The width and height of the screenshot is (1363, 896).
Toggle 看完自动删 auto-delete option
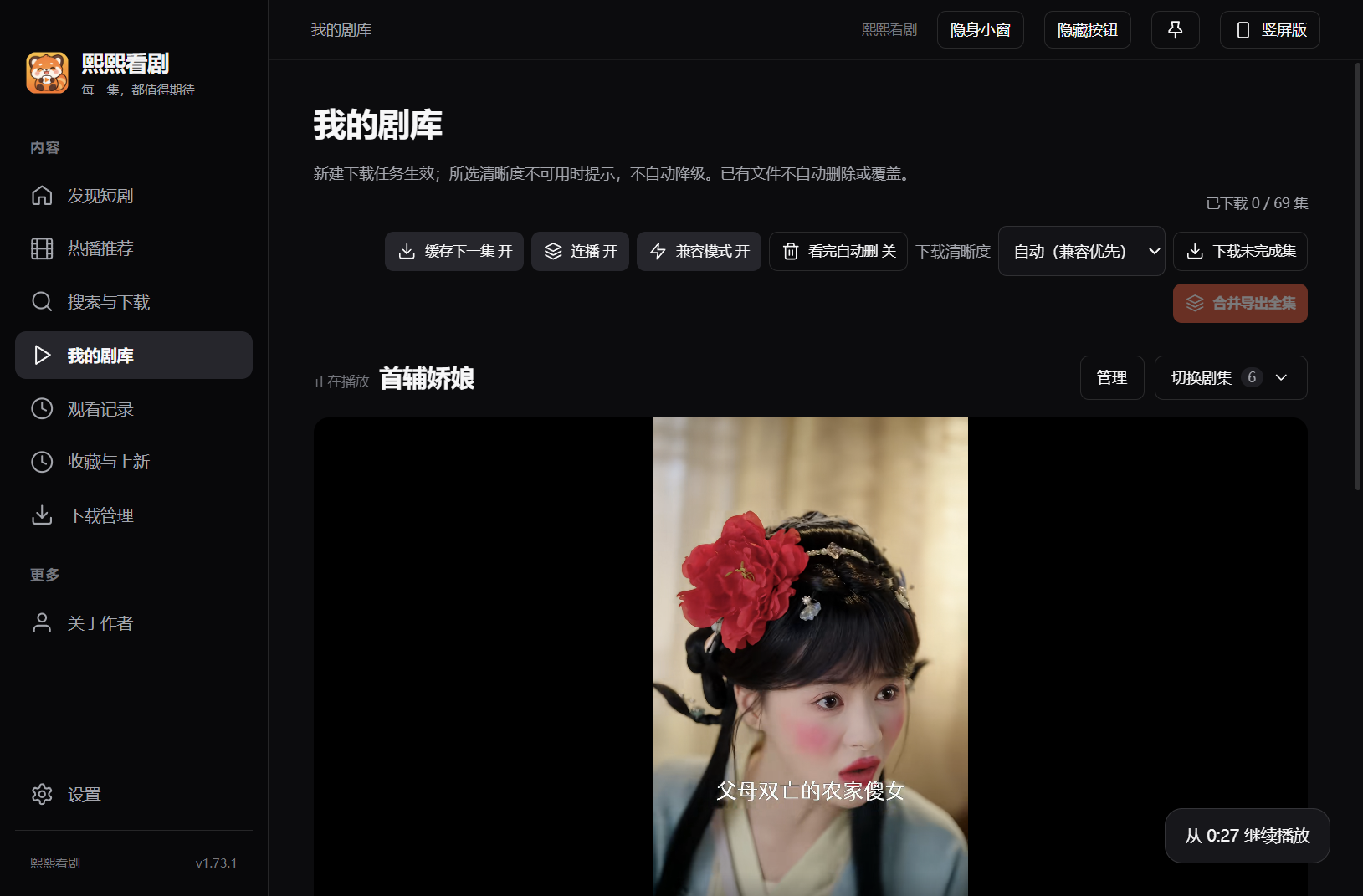[838, 252]
